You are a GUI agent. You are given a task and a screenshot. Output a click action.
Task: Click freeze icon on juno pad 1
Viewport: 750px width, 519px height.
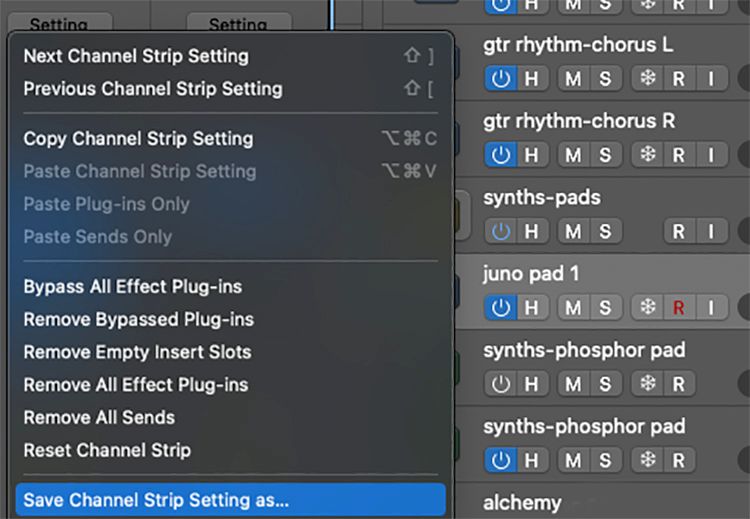(x=647, y=307)
